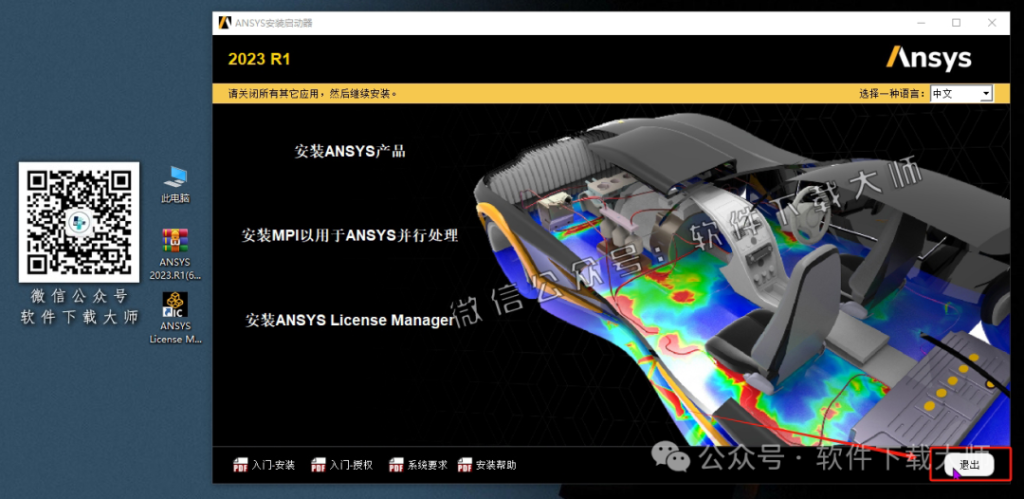Click the 退出 button
The image size is (1024, 499).
click(969, 465)
